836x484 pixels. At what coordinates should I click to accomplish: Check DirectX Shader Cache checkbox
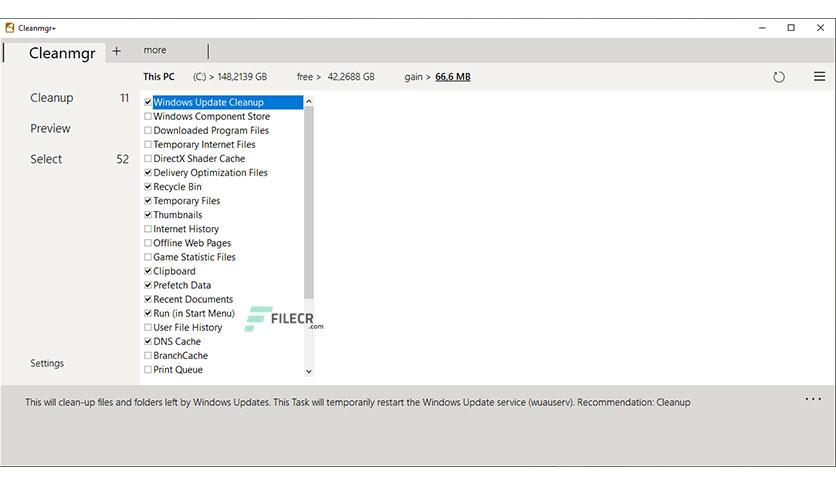(x=148, y=158)
